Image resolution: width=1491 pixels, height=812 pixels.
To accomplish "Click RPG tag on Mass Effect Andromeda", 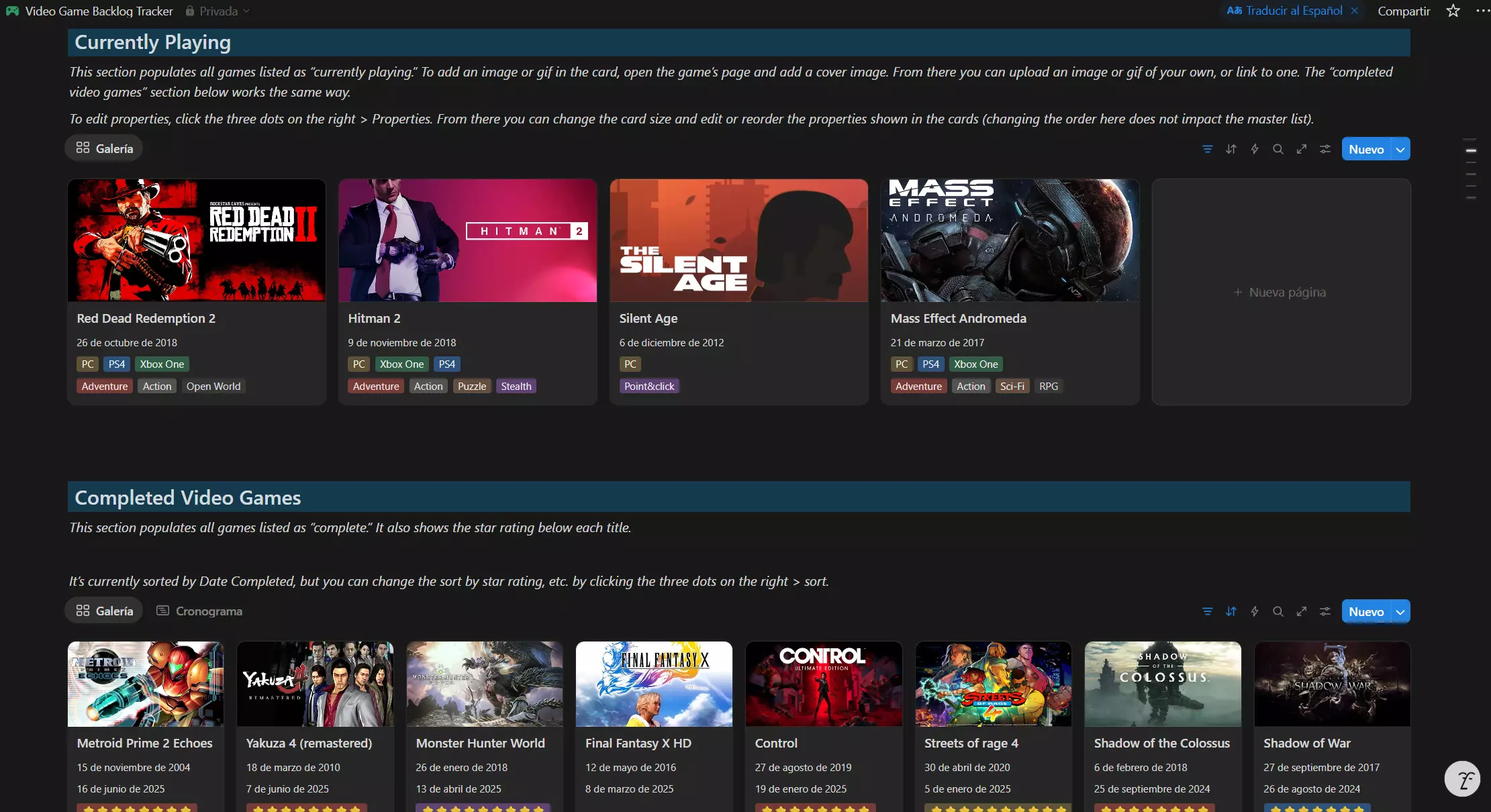I will click(x=1049, y=386).
